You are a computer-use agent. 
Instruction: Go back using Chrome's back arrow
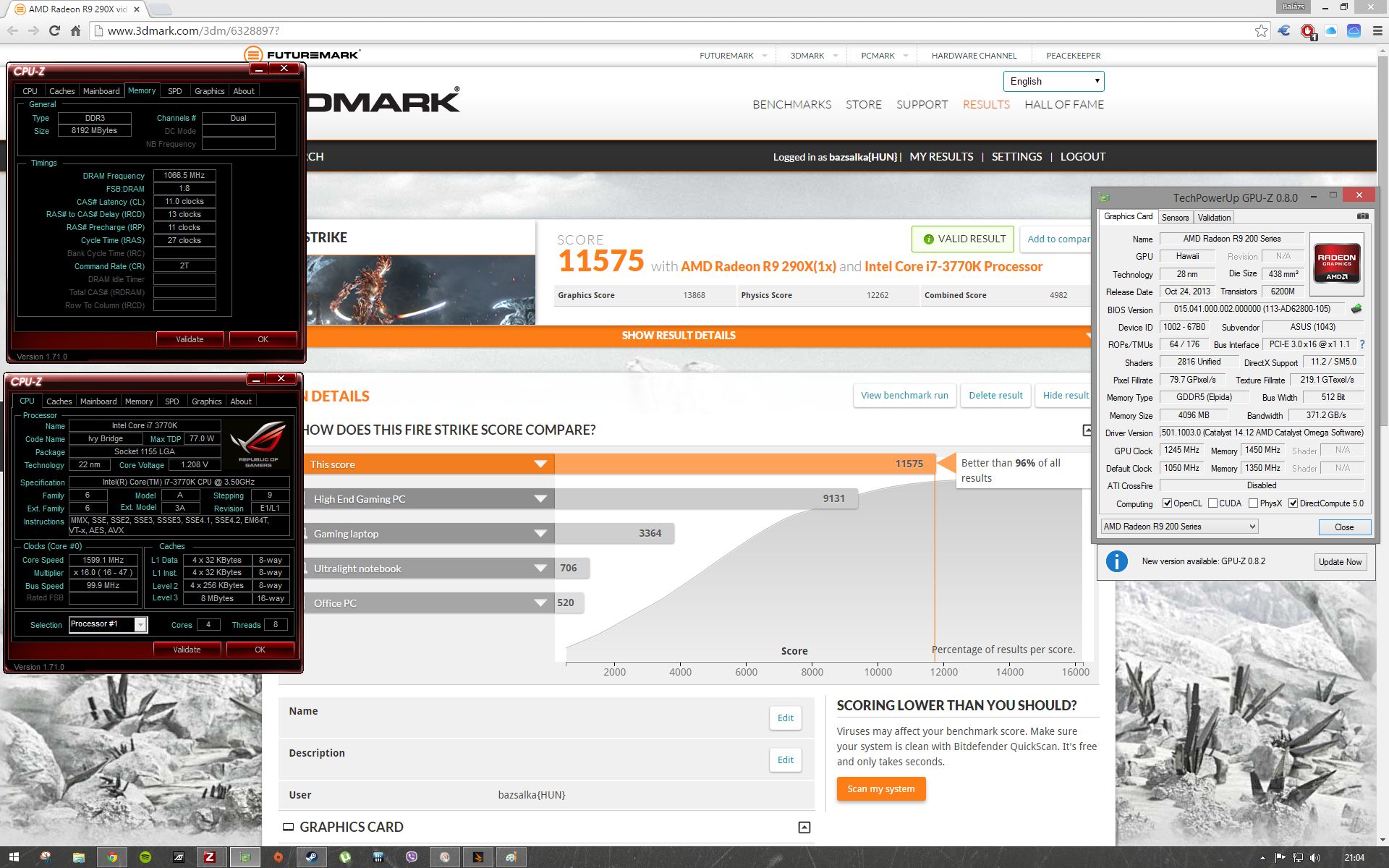[12, 30]
